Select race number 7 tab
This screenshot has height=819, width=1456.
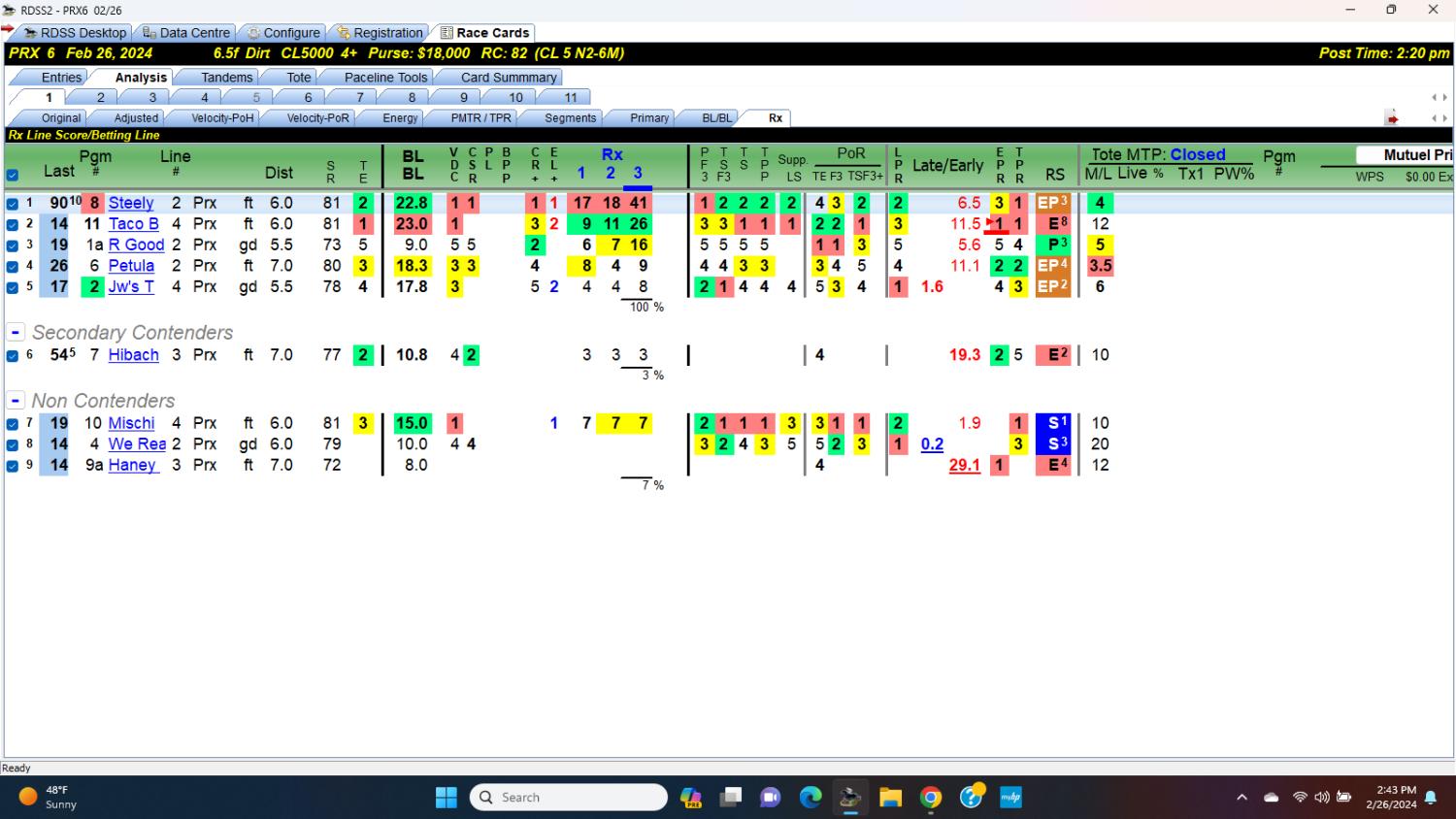click(x=360, y=97)
